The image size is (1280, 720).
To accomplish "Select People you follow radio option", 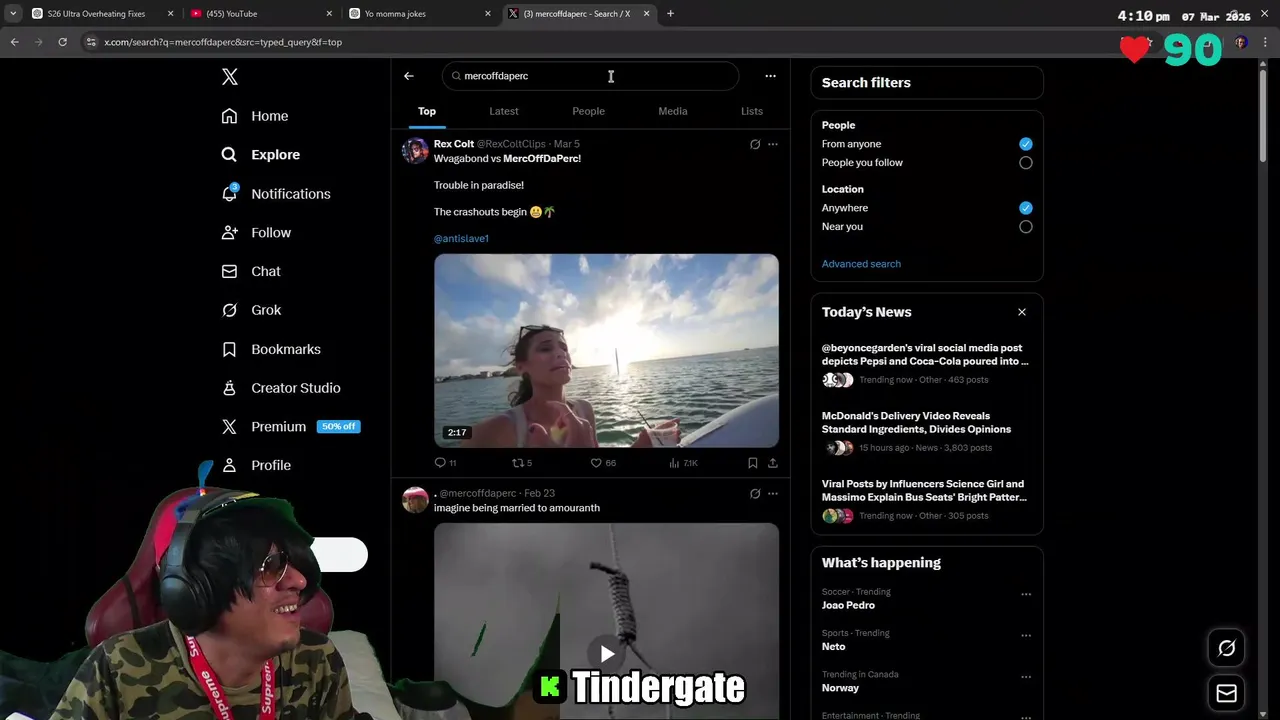I will click(1026, 163).
